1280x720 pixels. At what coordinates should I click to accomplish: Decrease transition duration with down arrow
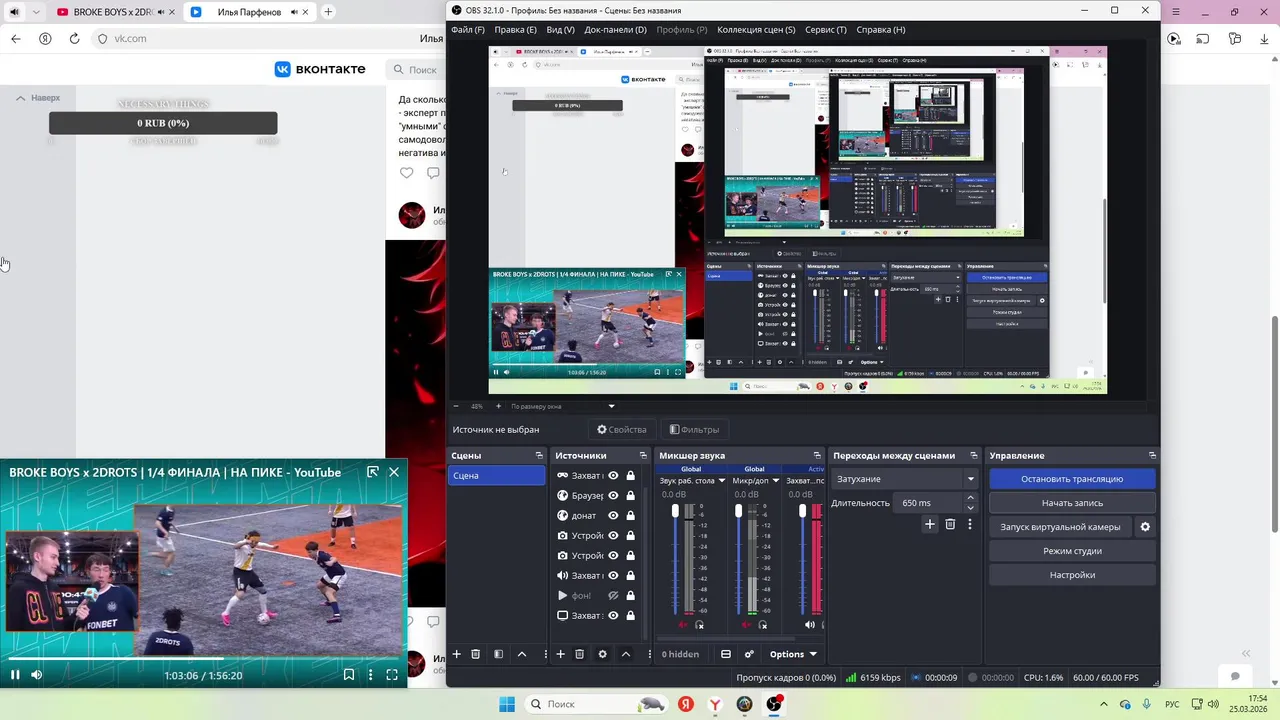[970, 508]
